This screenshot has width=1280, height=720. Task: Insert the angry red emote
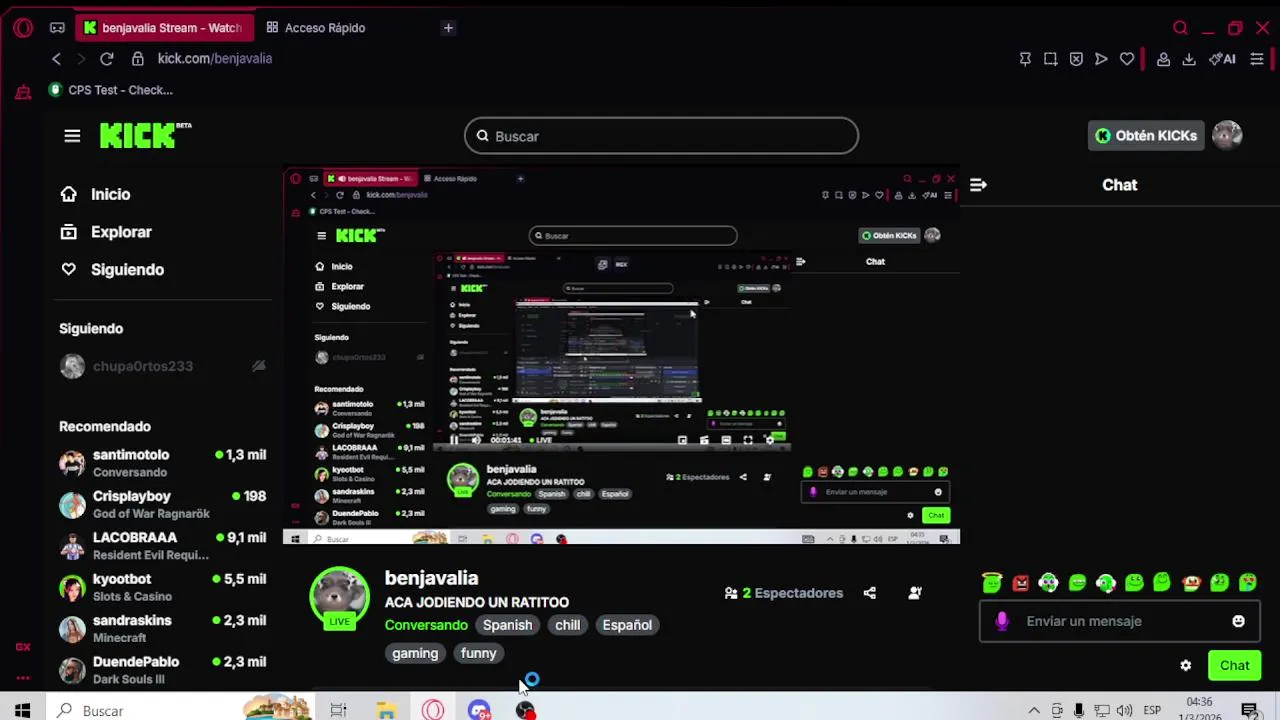(1020, 583)
